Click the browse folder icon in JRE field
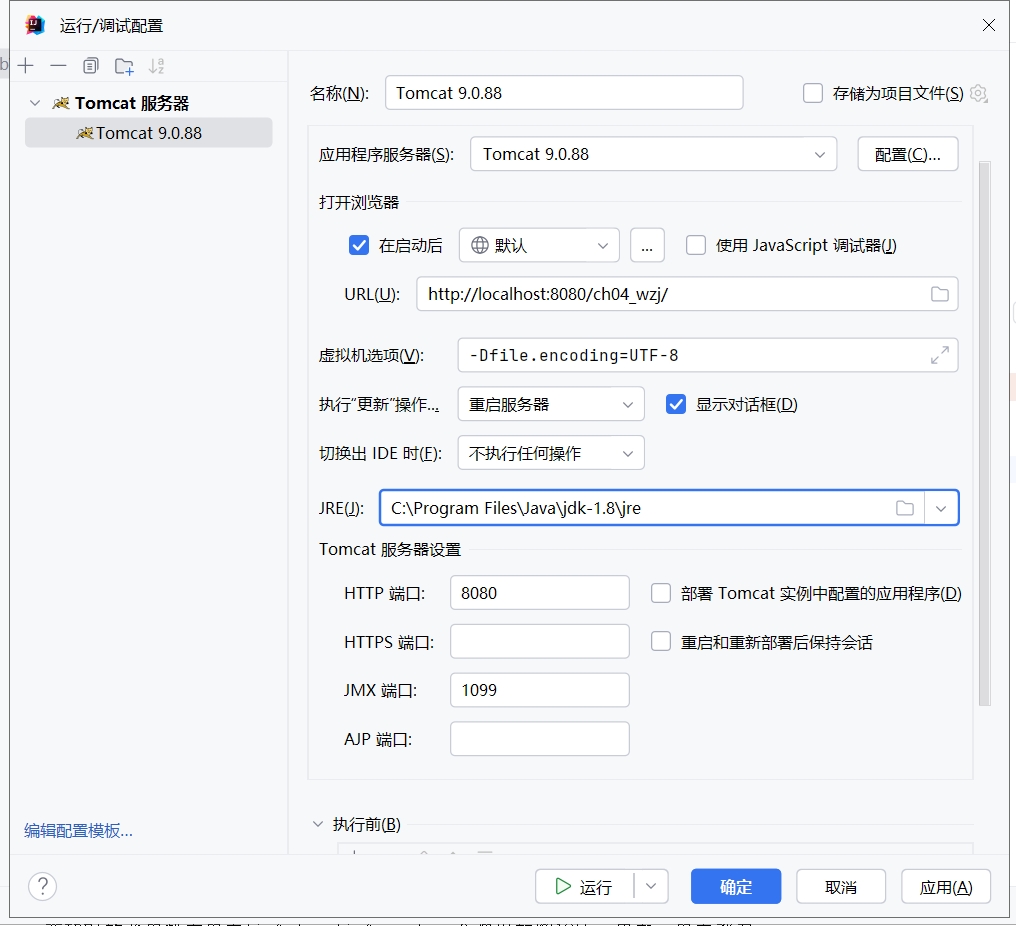 (905, 508)
